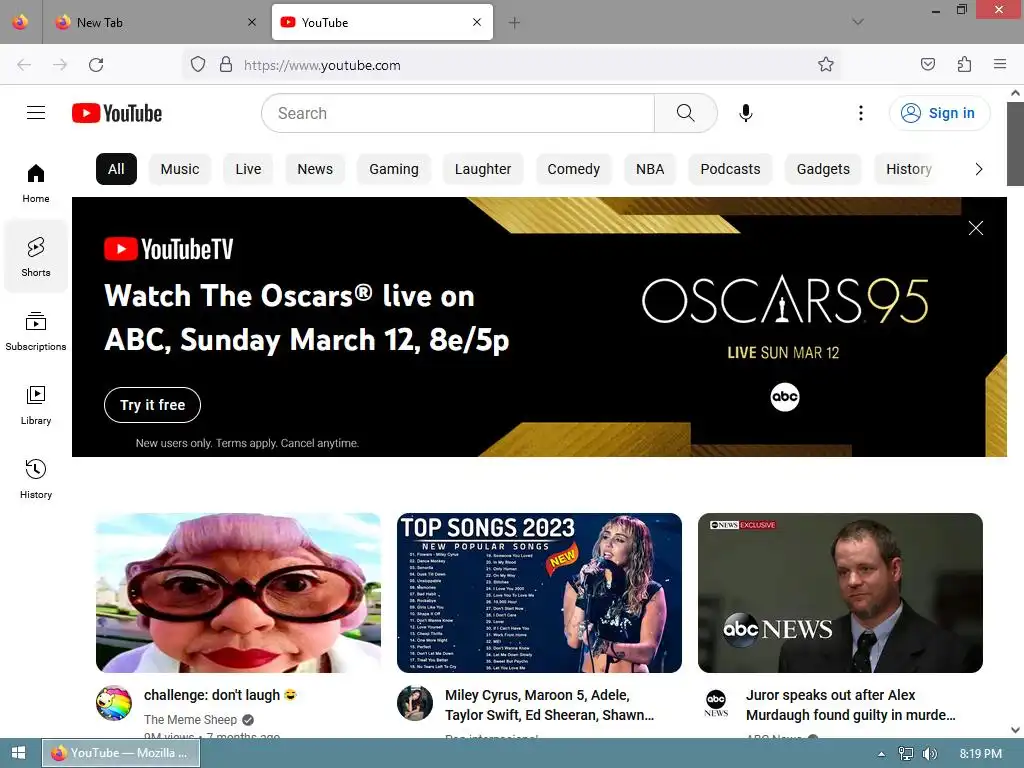Open Library in the sidebar
1024x768 pixels.
(36, 406)
